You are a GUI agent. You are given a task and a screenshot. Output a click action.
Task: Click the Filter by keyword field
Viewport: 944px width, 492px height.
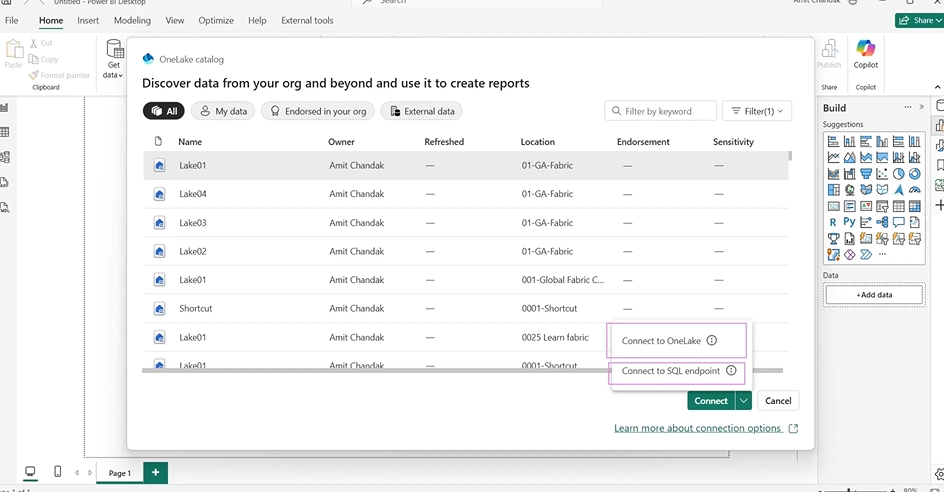click(660, 111)
